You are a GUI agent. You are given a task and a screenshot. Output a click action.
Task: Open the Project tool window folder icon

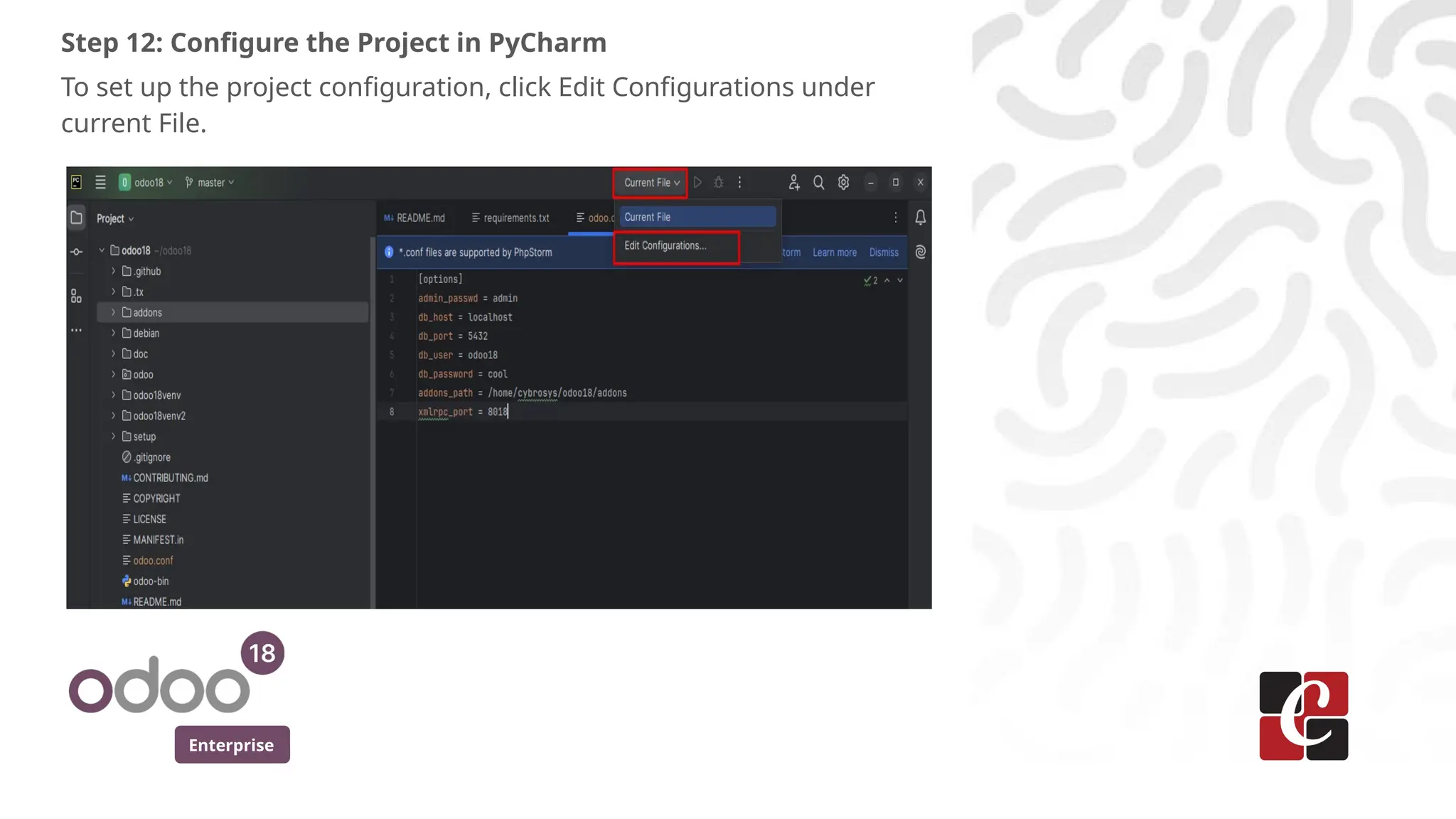pyautogui.click(x=76, y=218)
